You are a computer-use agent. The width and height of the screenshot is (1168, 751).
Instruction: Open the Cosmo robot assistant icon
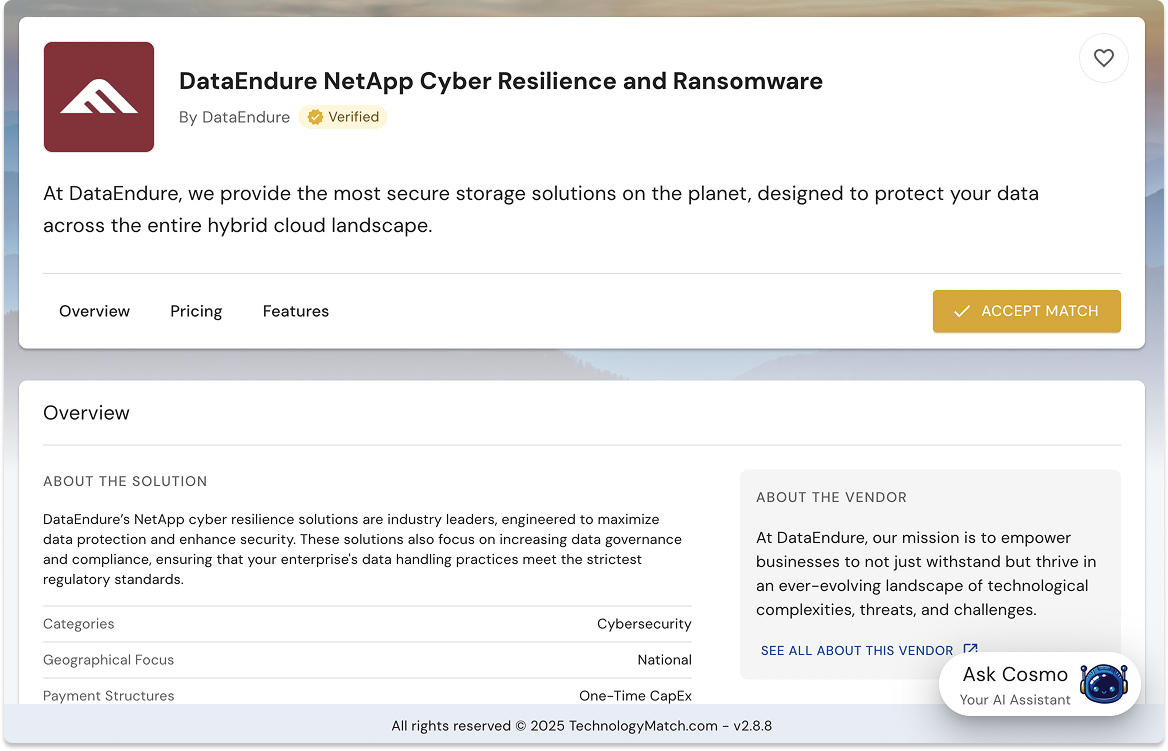tap(1104, 684)
